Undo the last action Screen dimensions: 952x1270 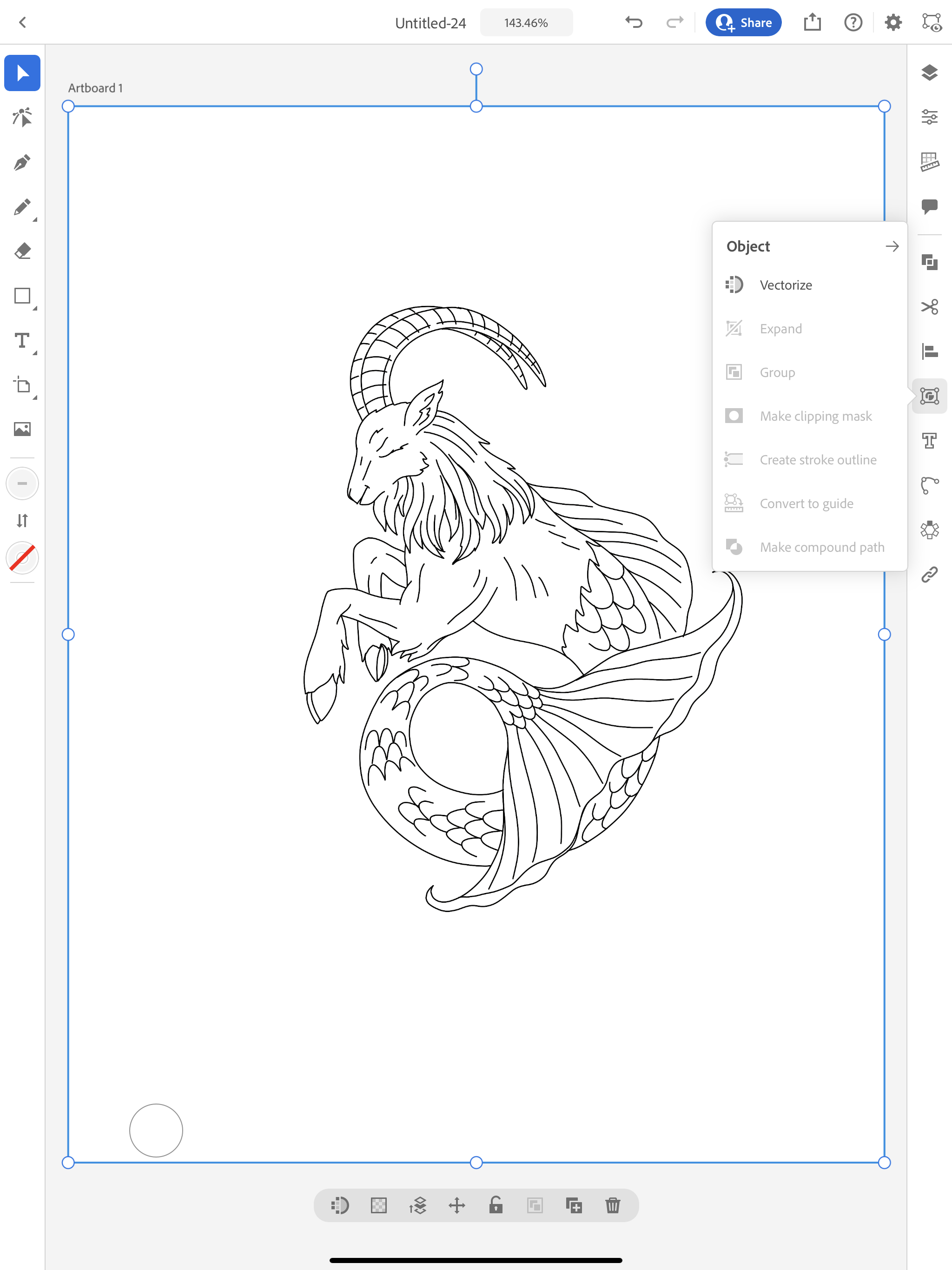coord(634,23)
